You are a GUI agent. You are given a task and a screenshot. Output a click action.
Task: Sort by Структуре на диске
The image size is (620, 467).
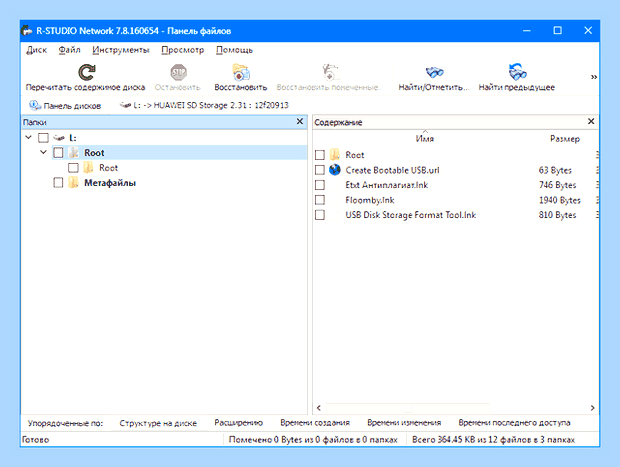(x=158, y=423)
